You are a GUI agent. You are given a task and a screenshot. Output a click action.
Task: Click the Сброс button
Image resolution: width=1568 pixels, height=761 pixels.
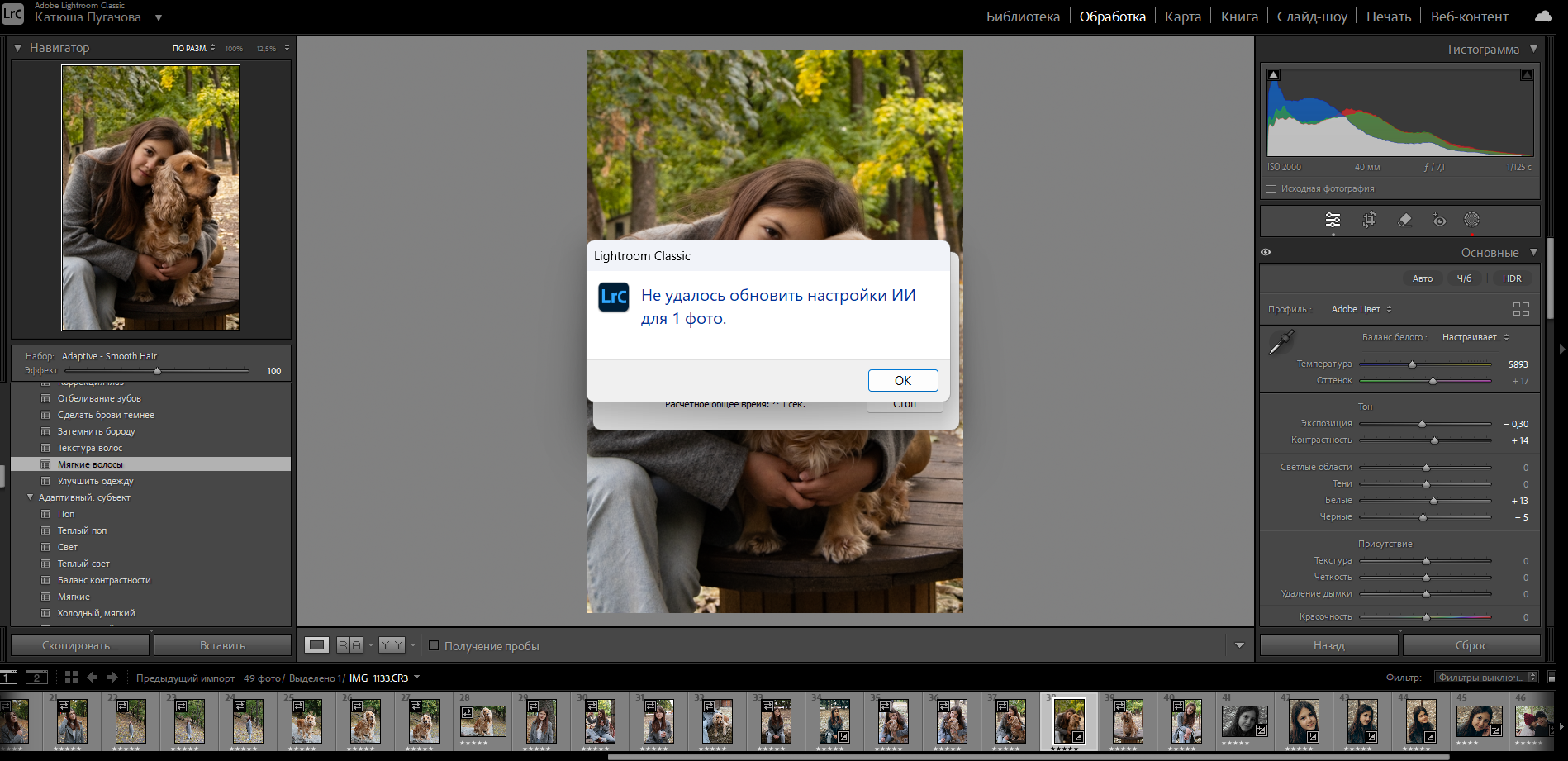(1471, 644)
